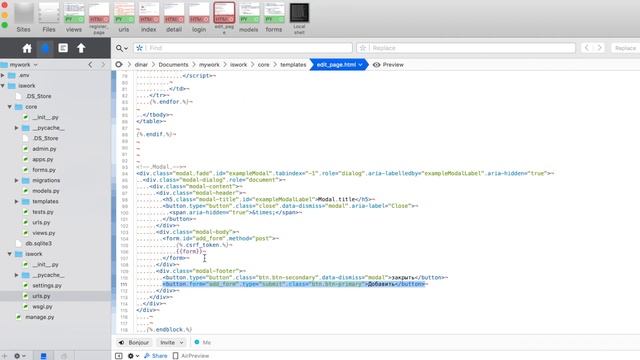Select db.sqlite3 in file tree
The width and height of the screenshot is (640, 360).
pos(38,244)
